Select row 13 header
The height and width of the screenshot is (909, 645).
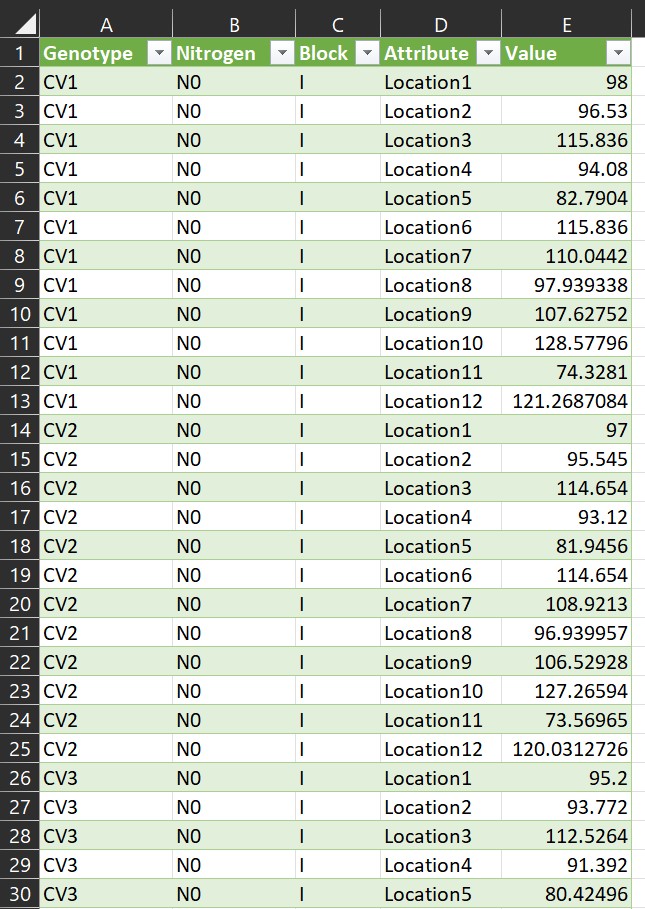click(20, 402)
